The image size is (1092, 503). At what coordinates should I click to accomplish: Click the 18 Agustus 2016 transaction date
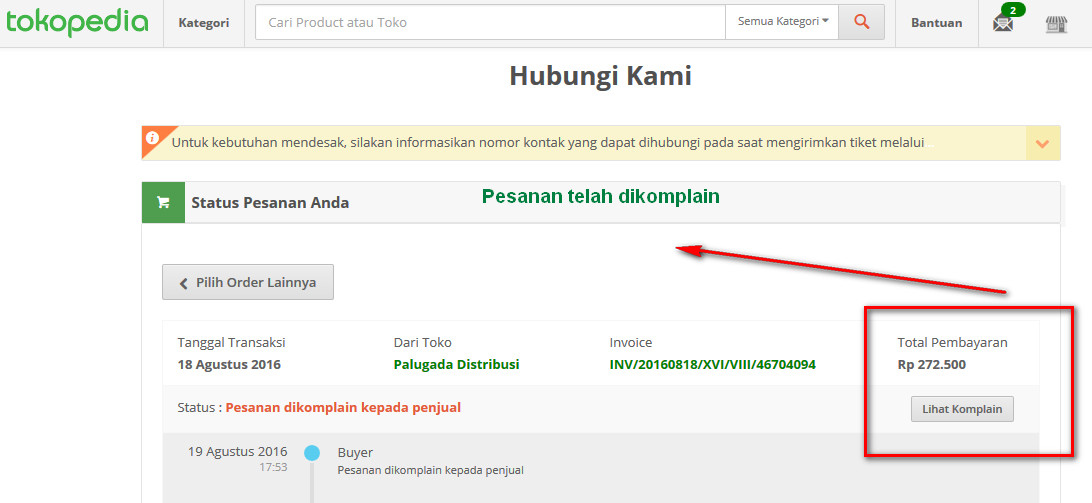point(229,364)
